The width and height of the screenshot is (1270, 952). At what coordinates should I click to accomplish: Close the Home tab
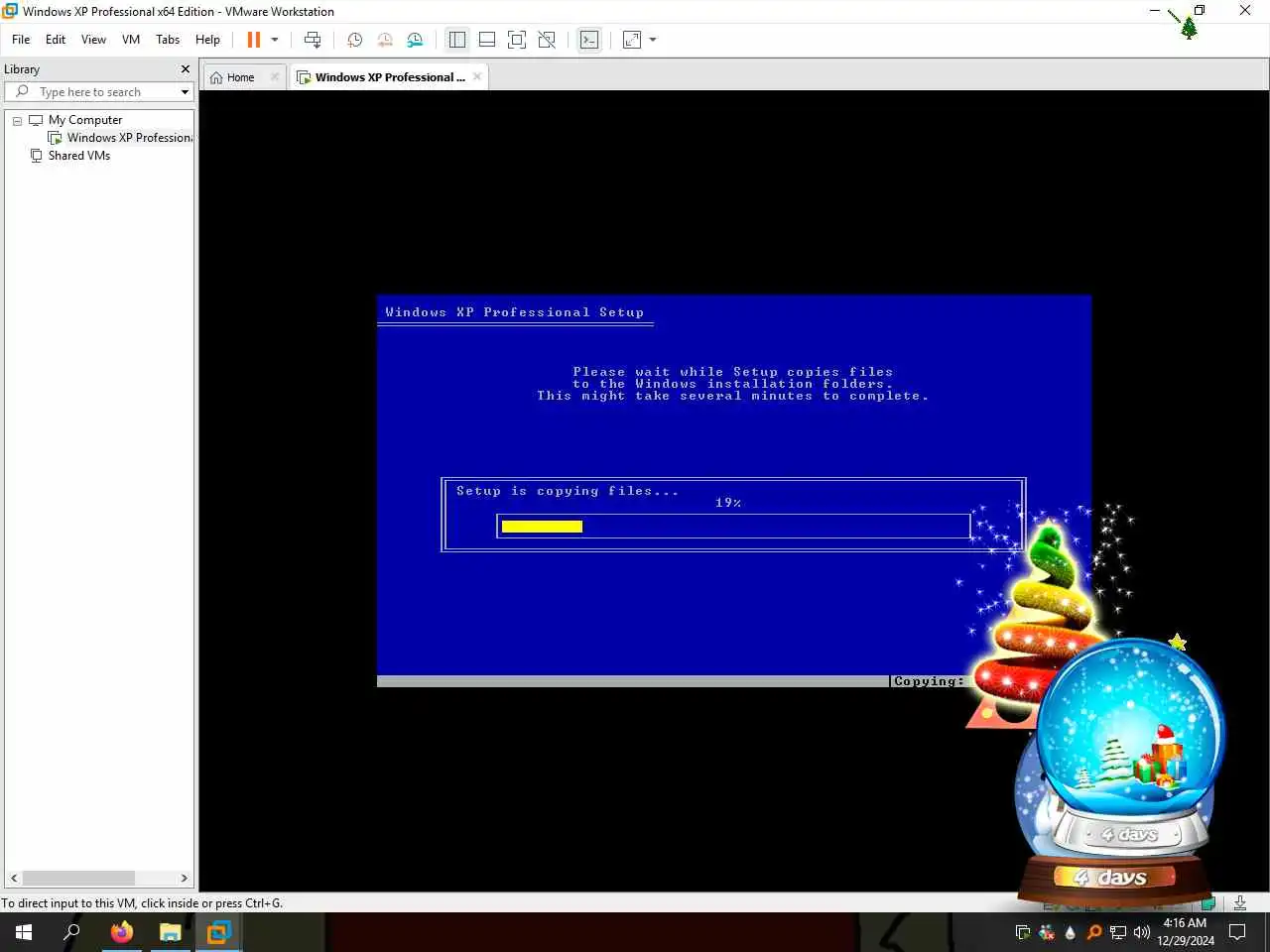tap(275, 77)
